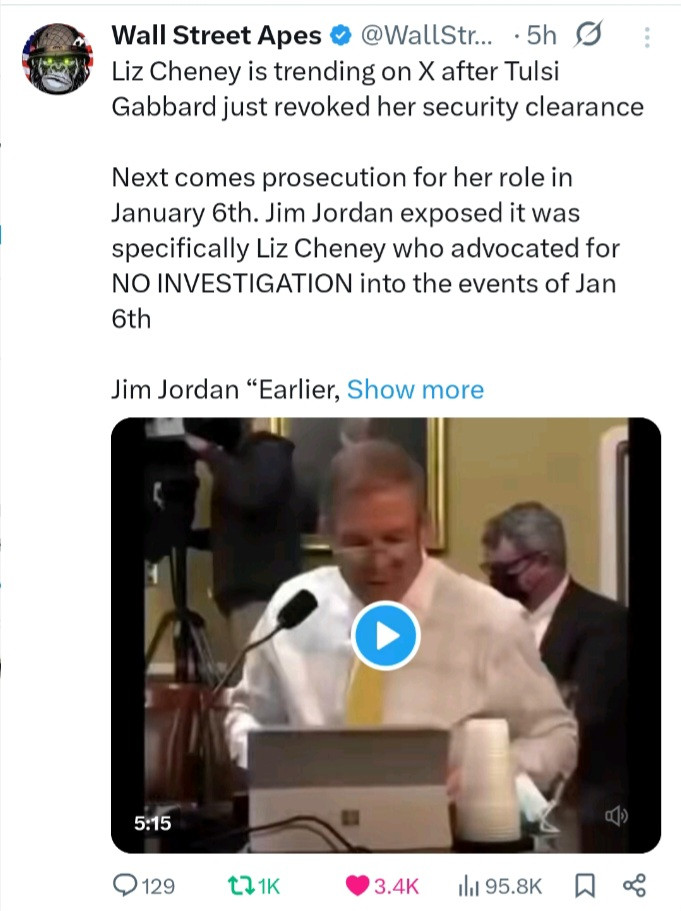Open the view count analytics bar icon

[465, 885]
